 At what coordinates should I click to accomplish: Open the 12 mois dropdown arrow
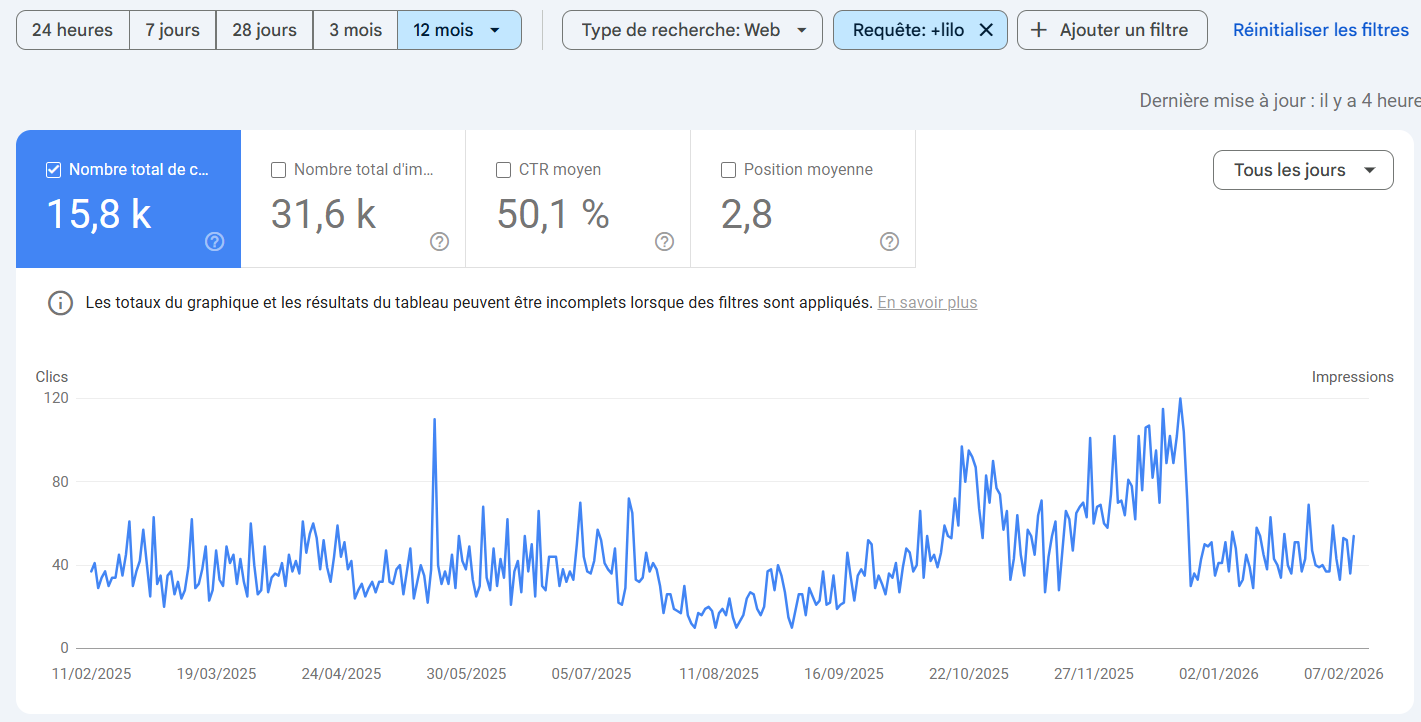click(495, 30)
